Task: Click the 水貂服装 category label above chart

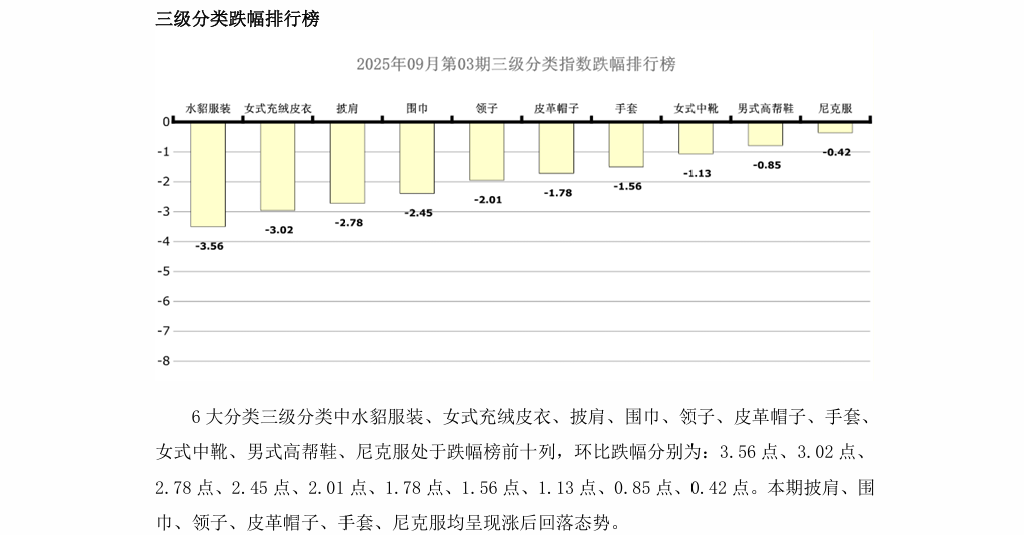Action: click(208, 108)
